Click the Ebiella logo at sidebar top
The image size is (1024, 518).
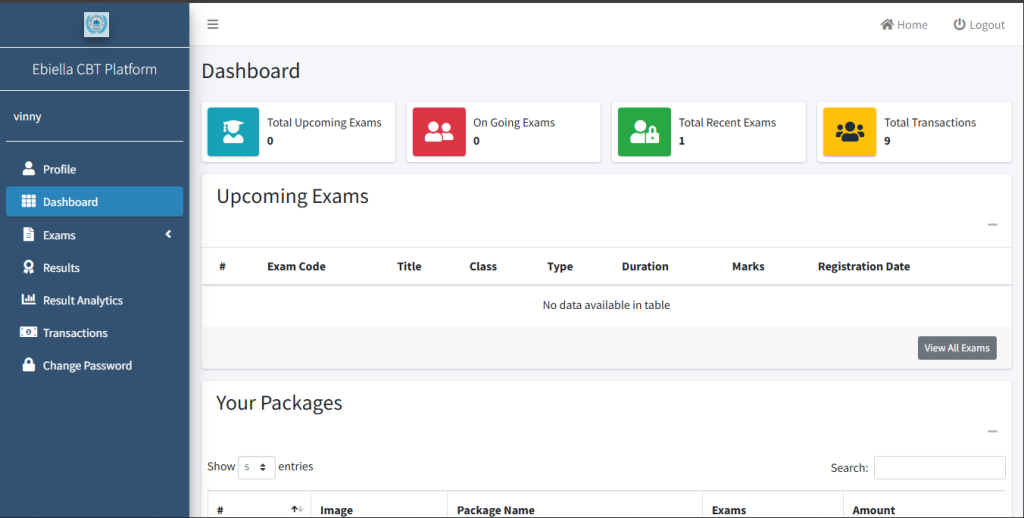pos(96,25)
